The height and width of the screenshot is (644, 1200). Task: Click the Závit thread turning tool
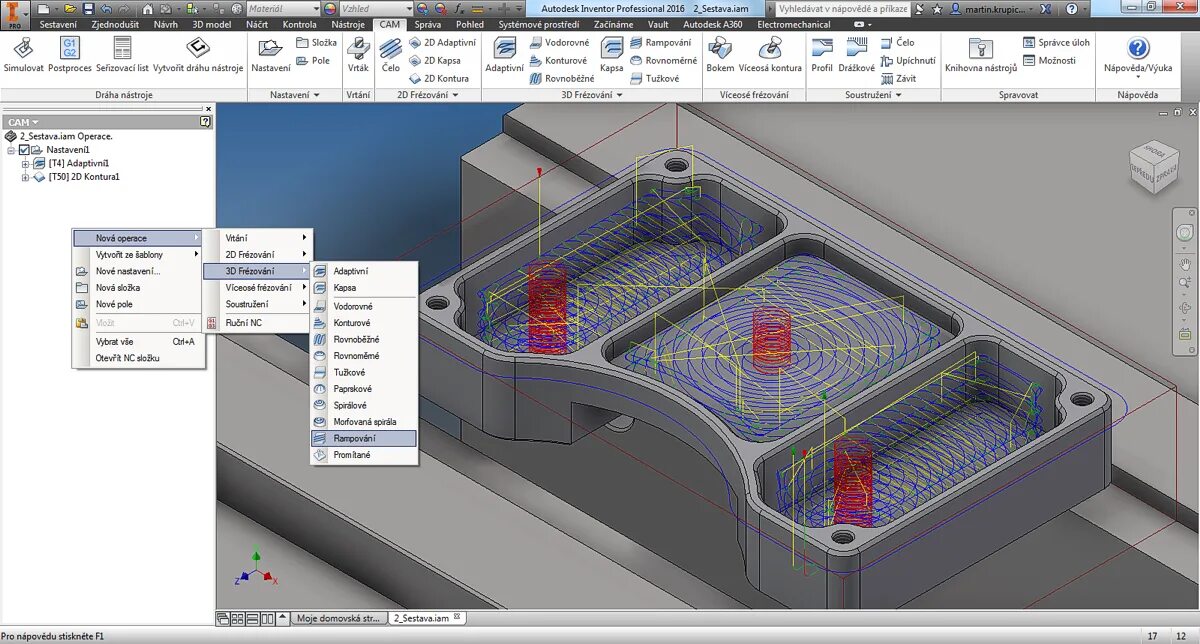click(x=898, y=78)
